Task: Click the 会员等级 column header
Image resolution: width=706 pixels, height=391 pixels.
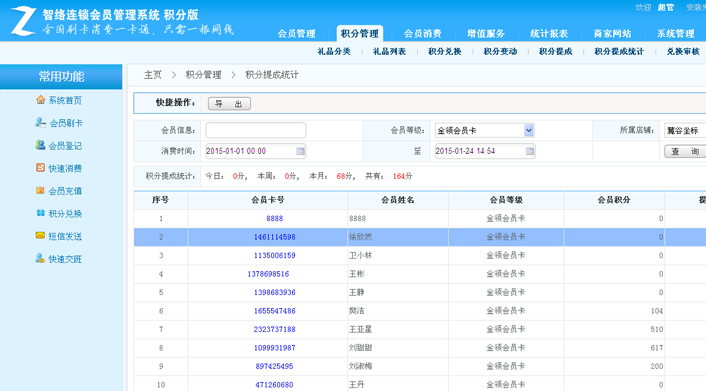Action: click(506, 200)
